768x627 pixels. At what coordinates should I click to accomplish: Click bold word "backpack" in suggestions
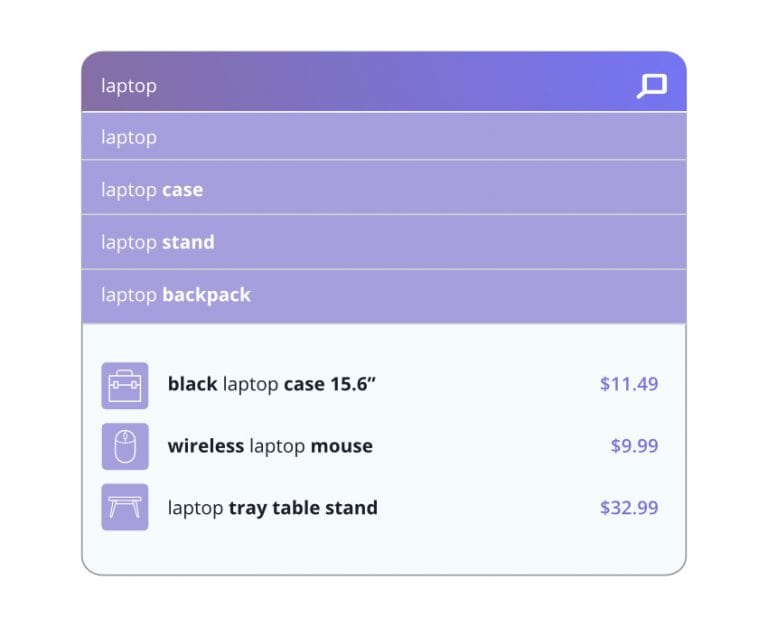point(206,296)
